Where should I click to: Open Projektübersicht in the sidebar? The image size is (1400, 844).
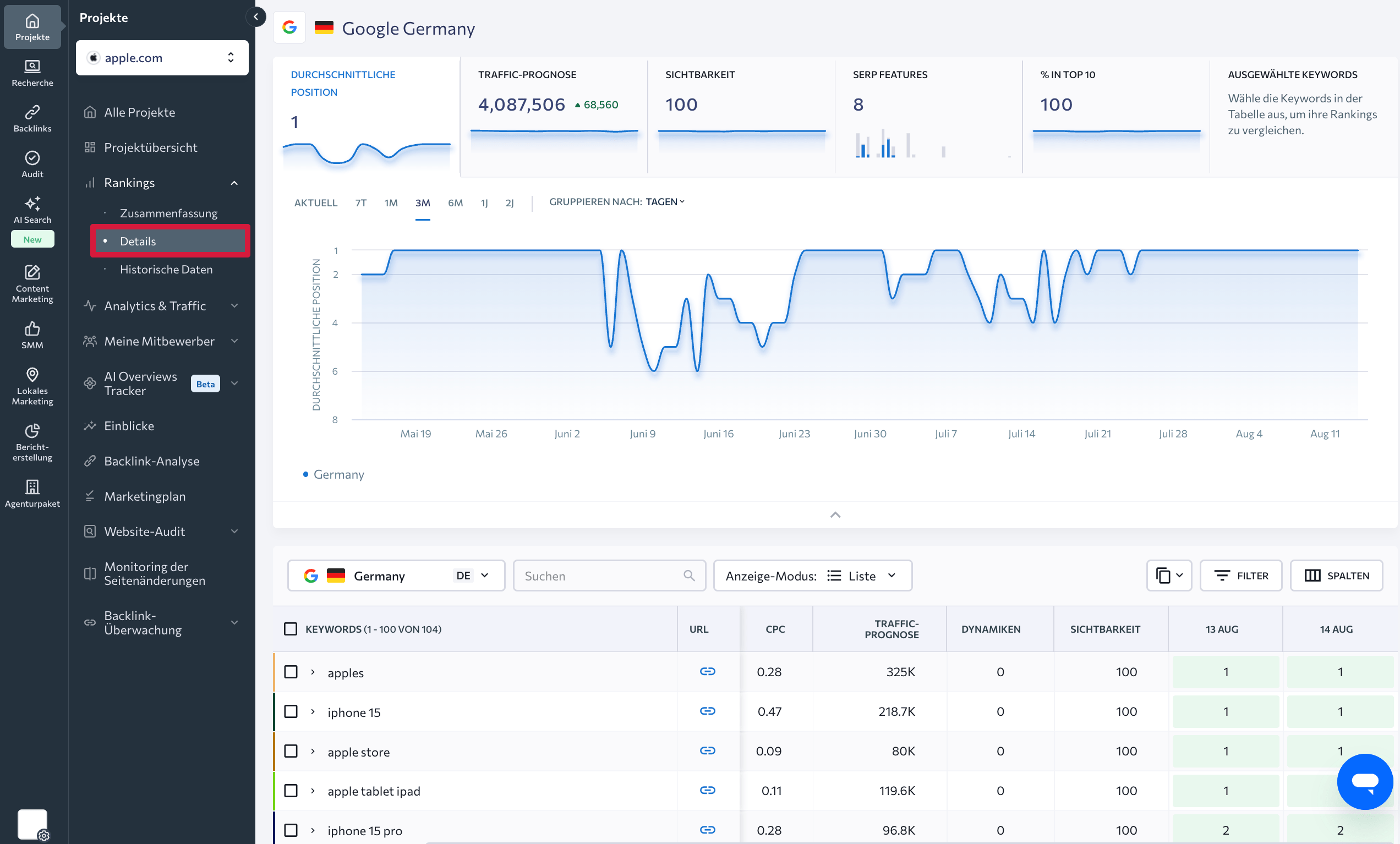point(151,147)
